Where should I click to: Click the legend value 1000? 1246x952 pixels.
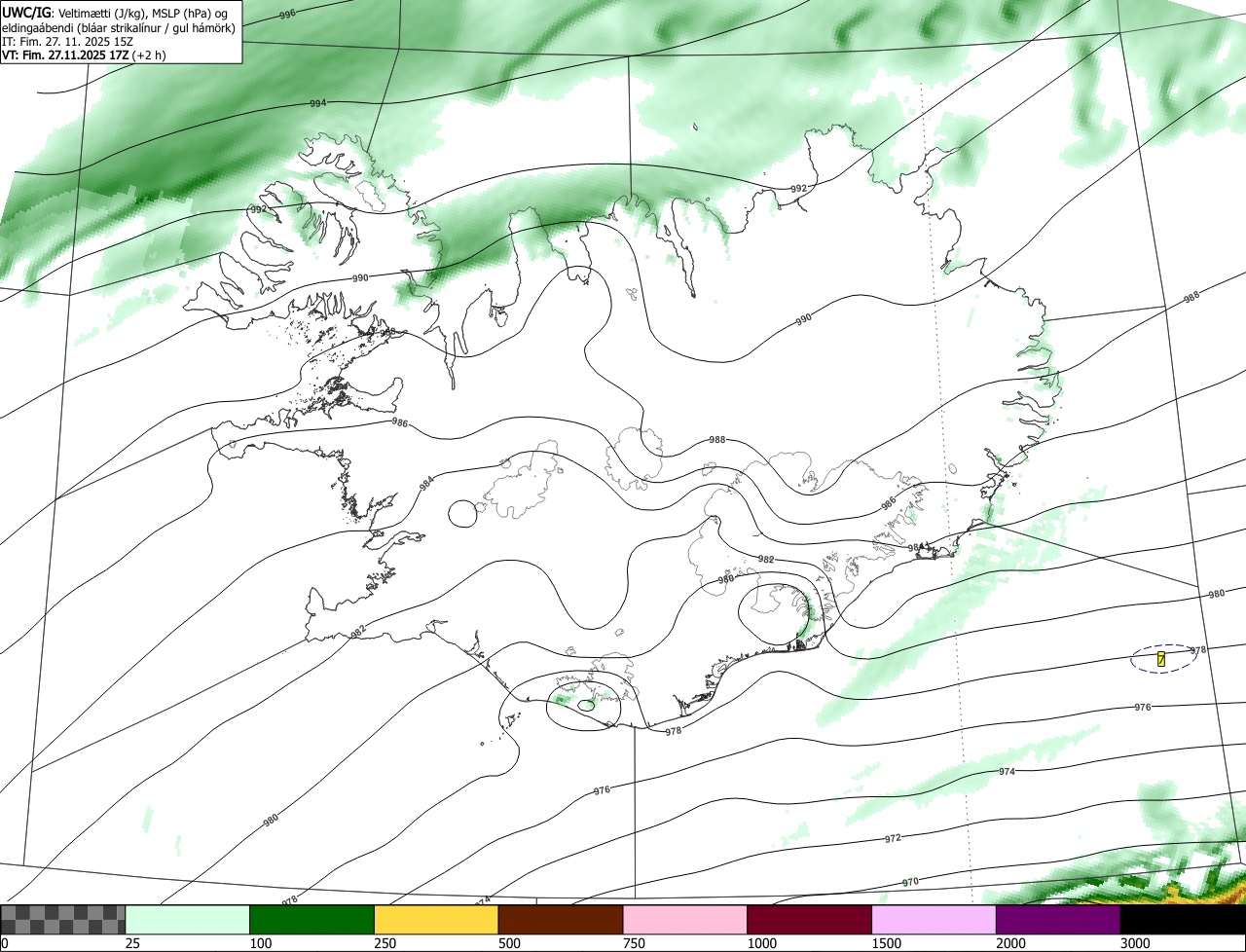point(762,943)
